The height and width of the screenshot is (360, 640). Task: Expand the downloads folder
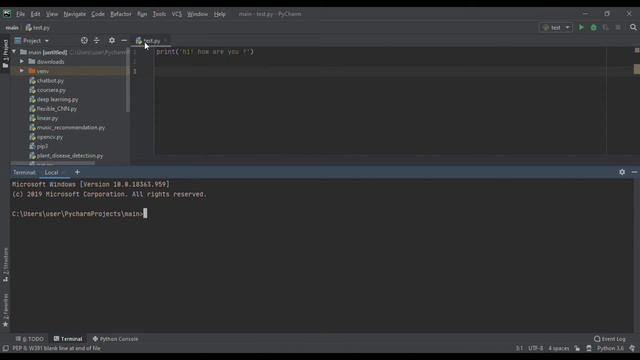pyautogui.click(x=22, y=62)
